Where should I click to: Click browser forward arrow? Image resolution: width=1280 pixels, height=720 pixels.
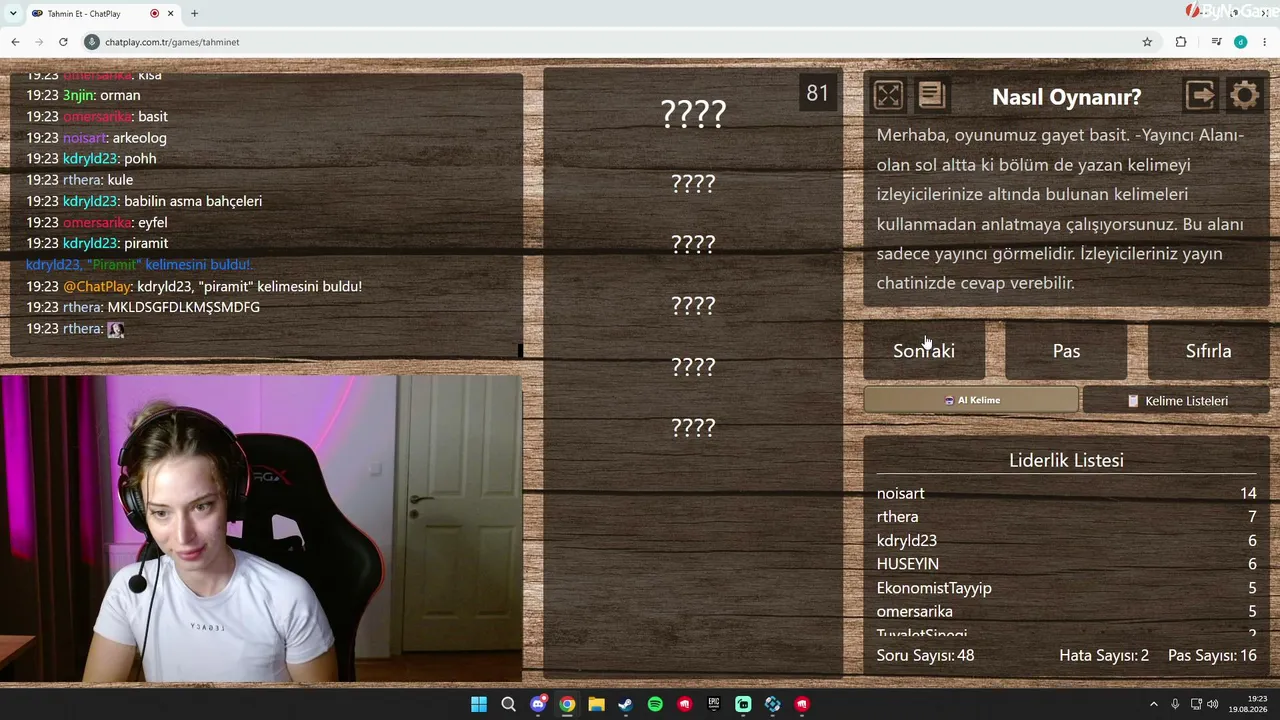(x=39, y=42)
